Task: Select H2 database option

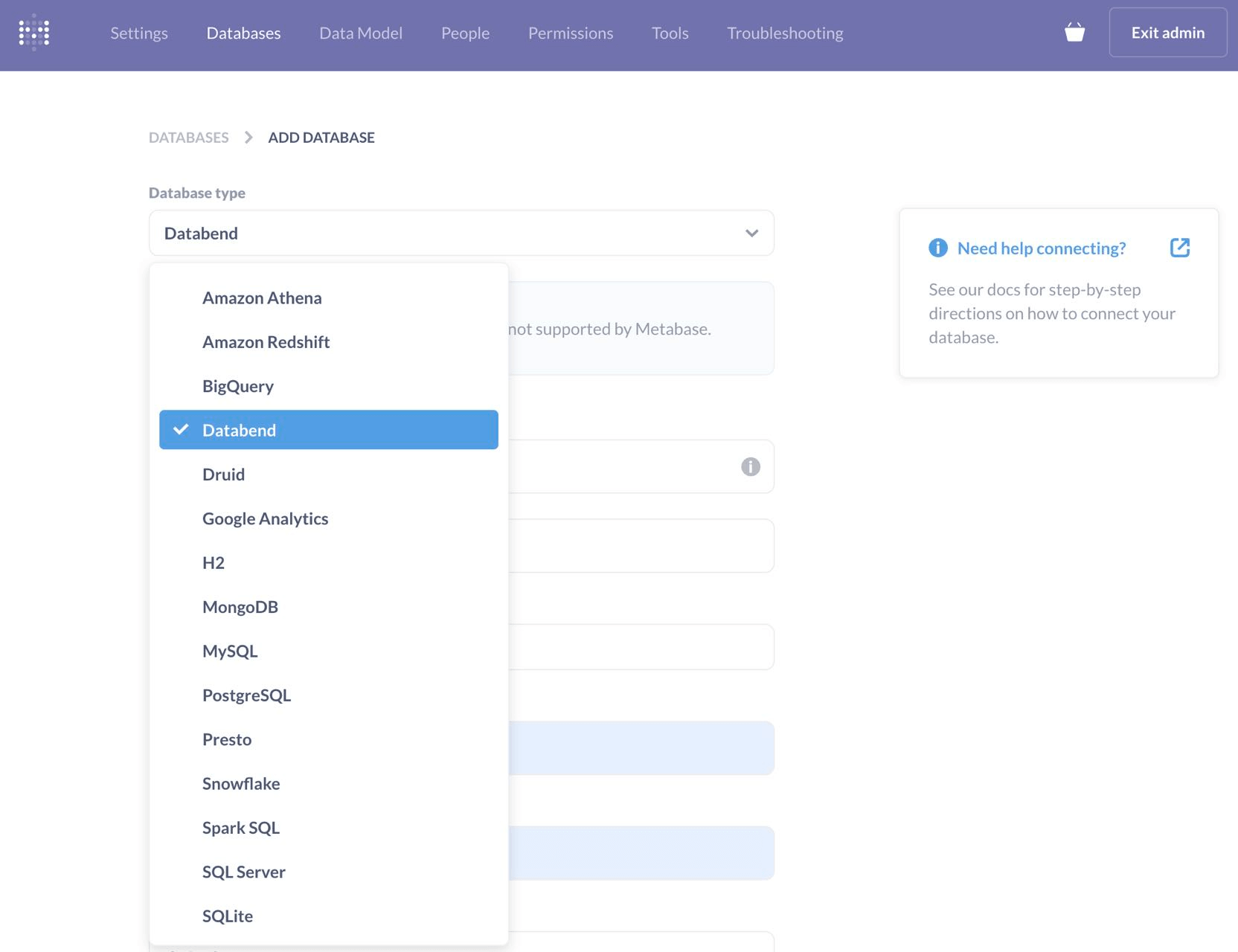Action: (329, 563)
